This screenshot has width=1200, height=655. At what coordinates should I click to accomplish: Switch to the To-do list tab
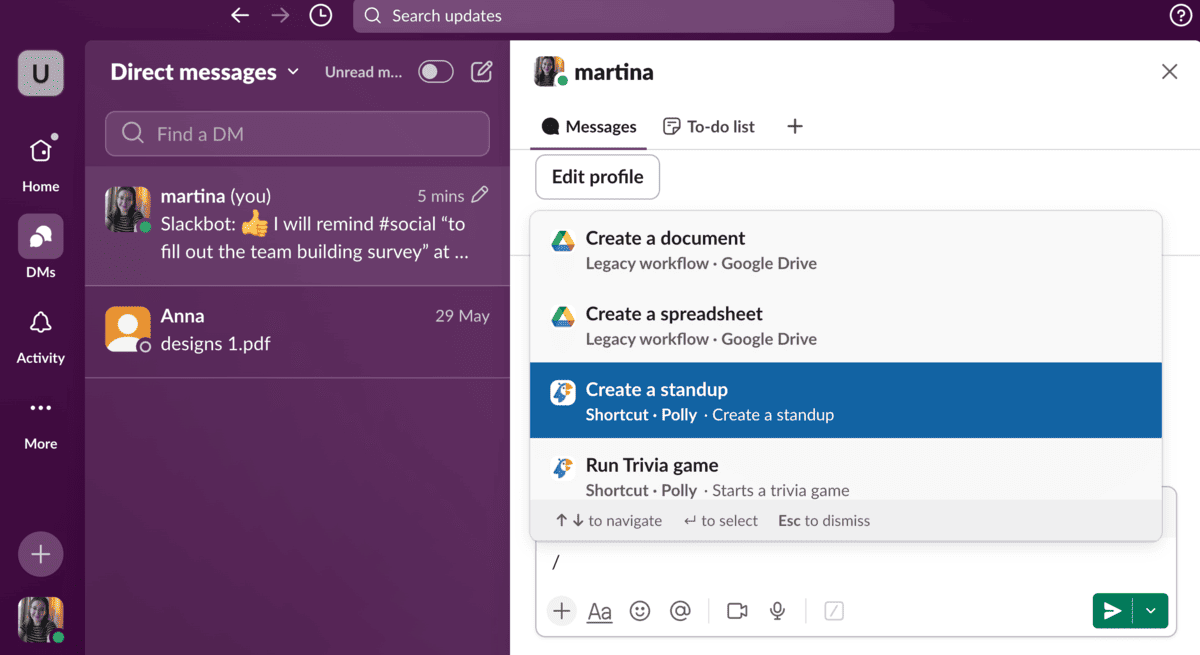709,127
